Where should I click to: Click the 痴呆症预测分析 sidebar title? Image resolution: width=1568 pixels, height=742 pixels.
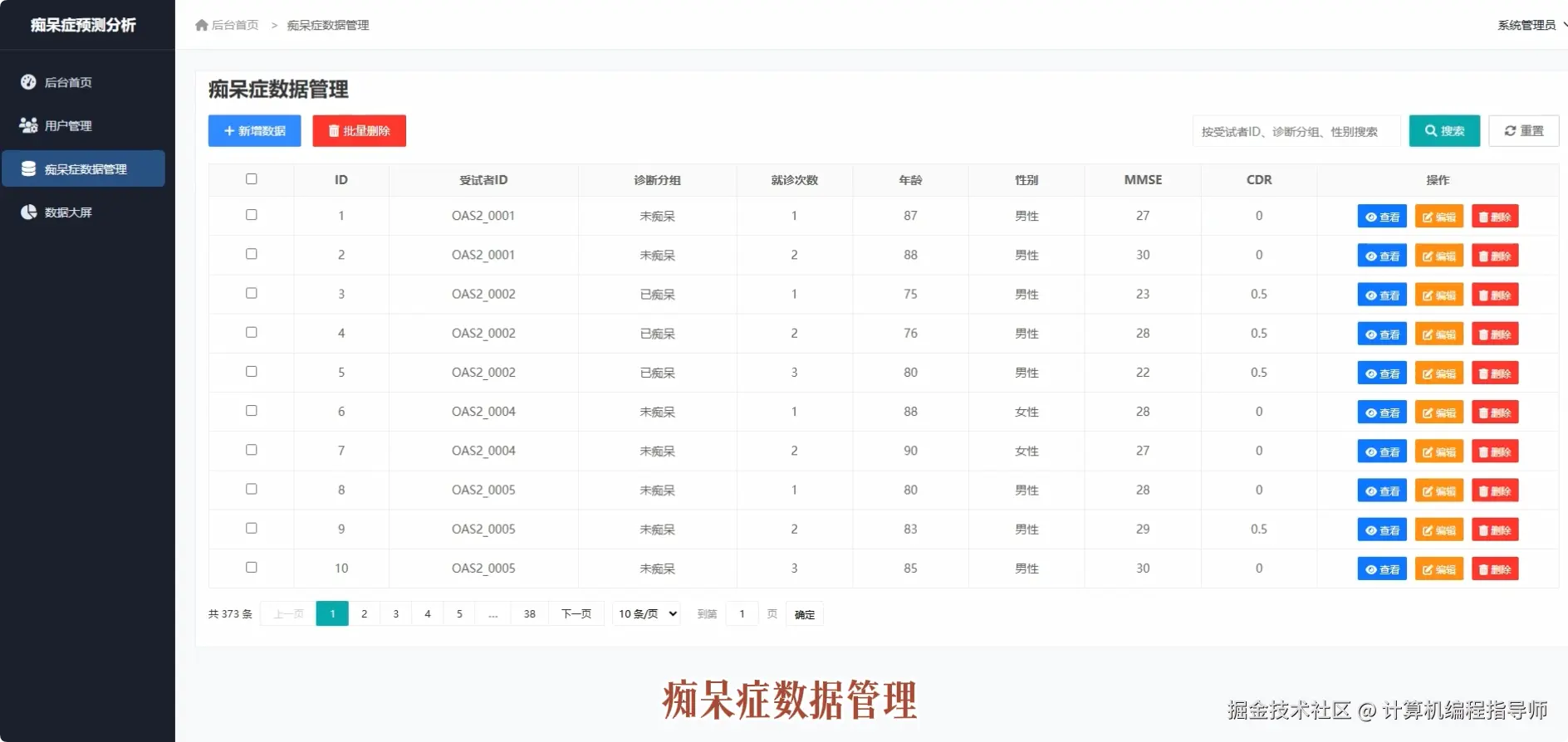(x=83, y=25)
